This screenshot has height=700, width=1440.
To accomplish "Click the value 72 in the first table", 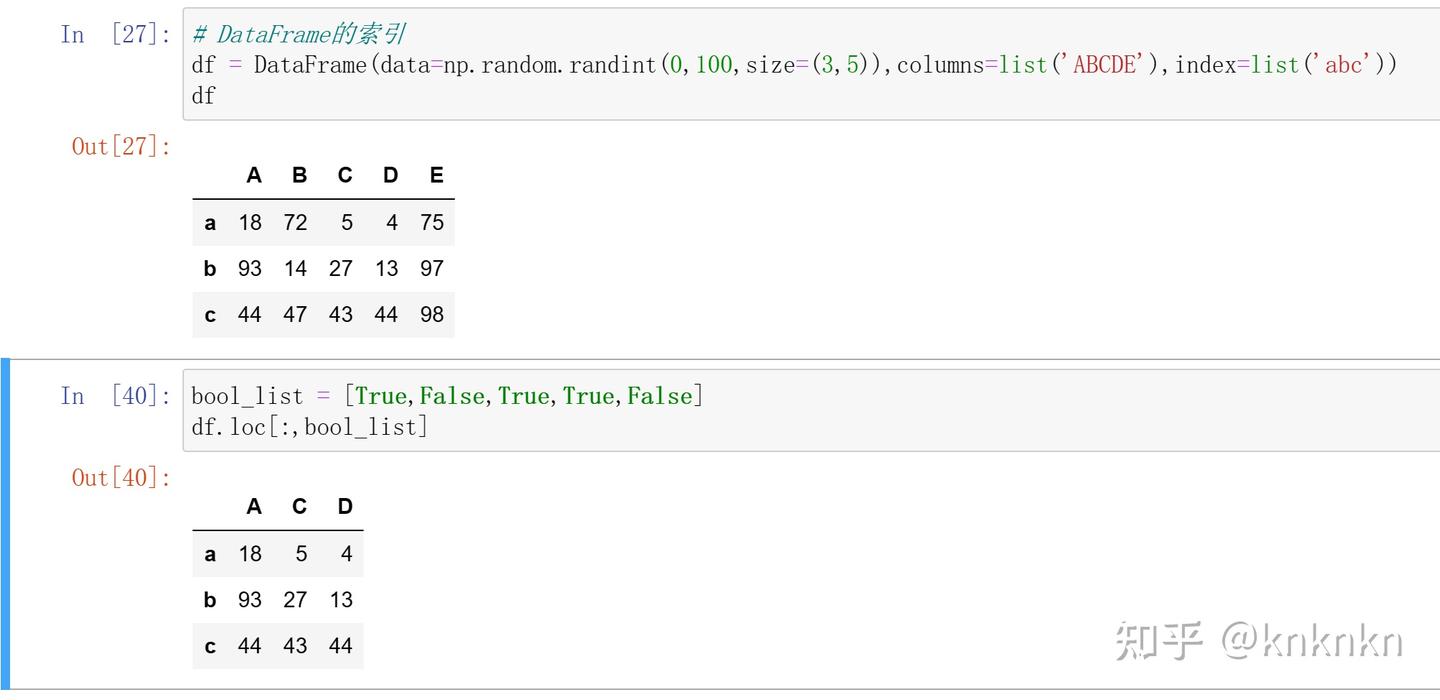I will coord(295,222).
